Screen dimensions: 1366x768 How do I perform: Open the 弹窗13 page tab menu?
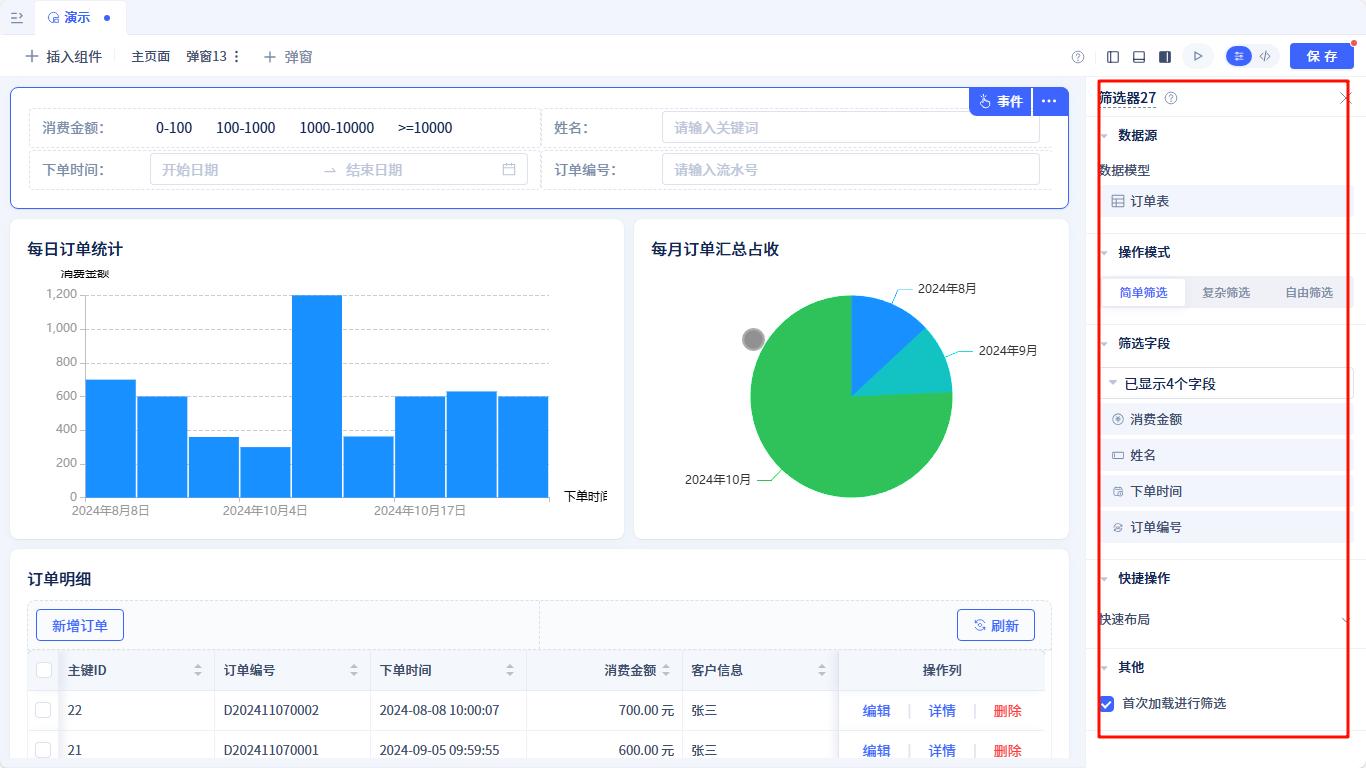pos(236,56)
